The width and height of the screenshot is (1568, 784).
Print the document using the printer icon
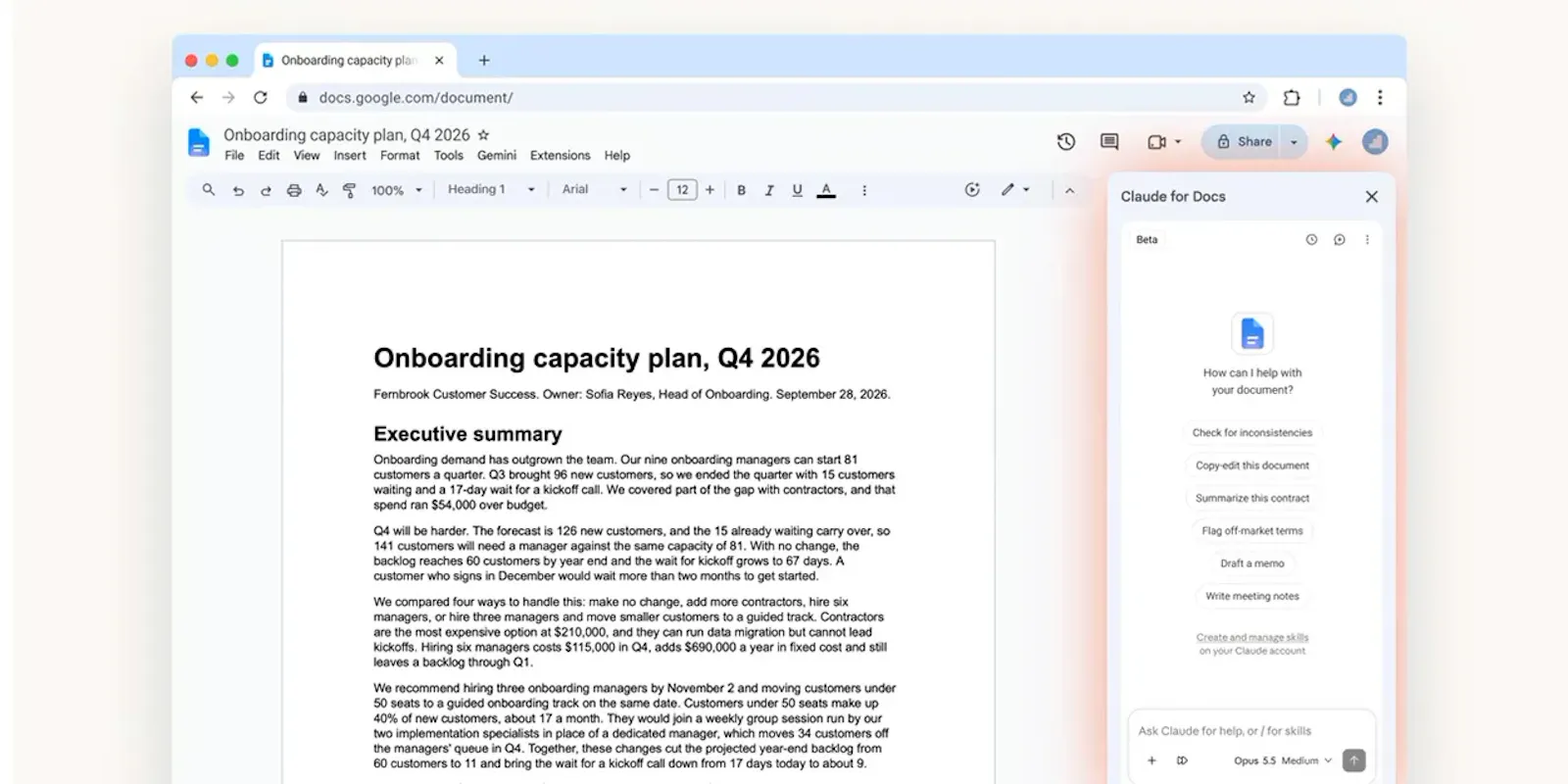[294, 190]
